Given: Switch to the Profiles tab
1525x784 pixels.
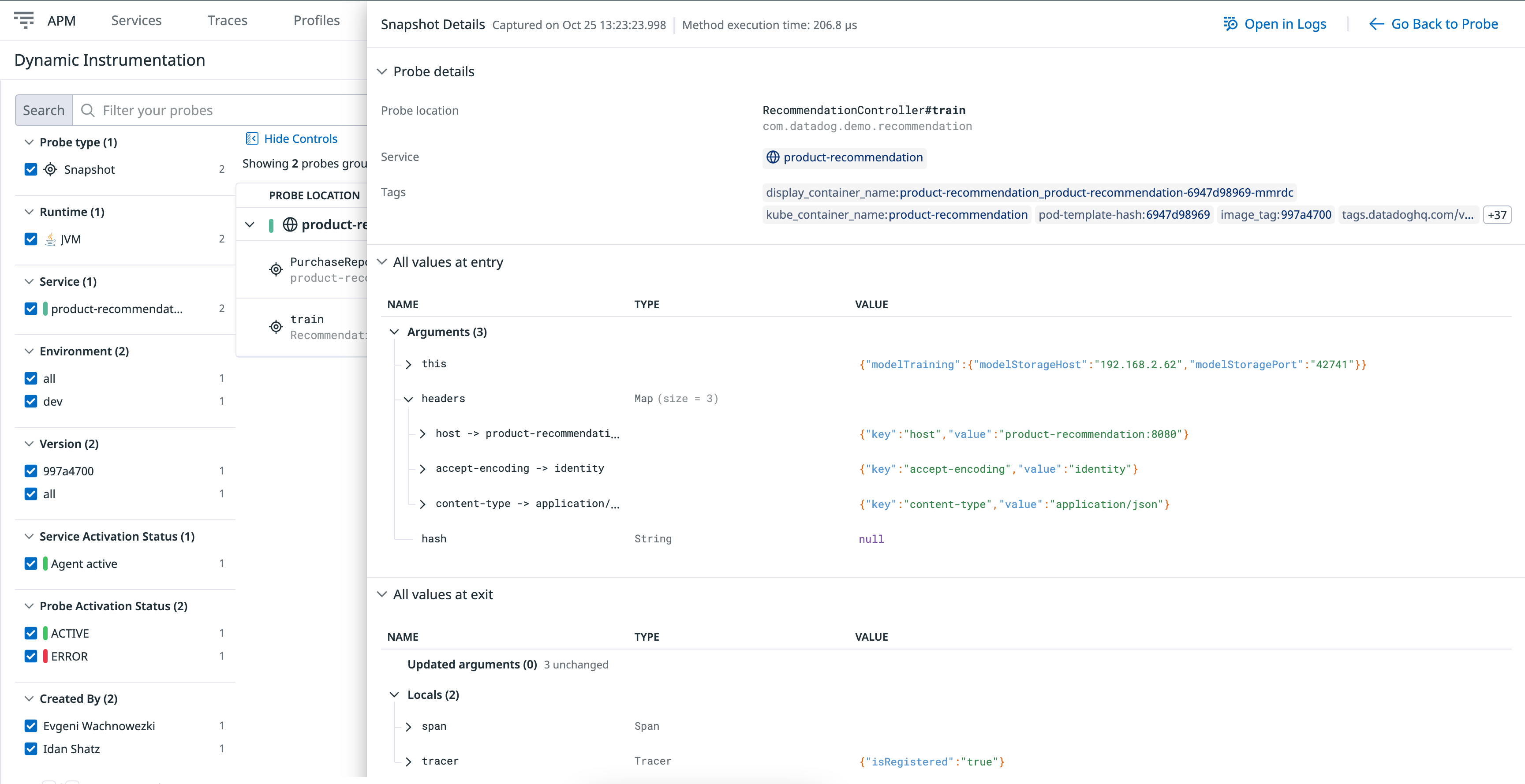Looking at the screenshot, I should tap(316, 20).
